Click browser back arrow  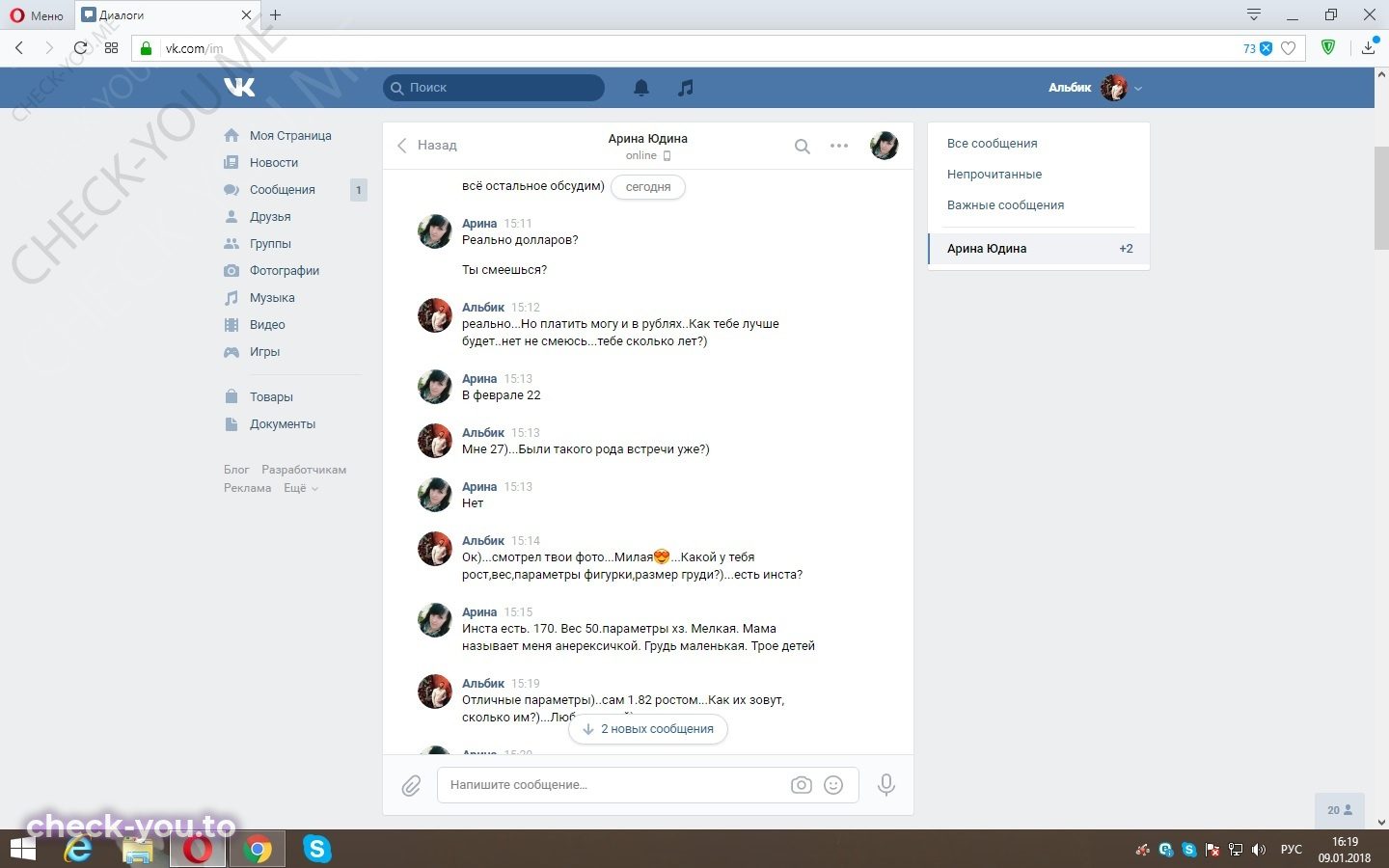point(19,47)
